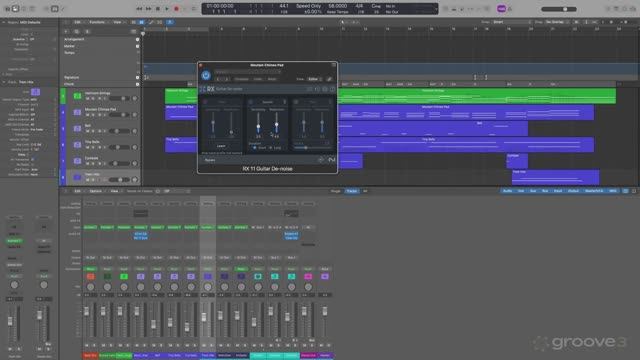640x360 pixels.
Task: Click the plus button to add a new track
Action: [66, 31]
